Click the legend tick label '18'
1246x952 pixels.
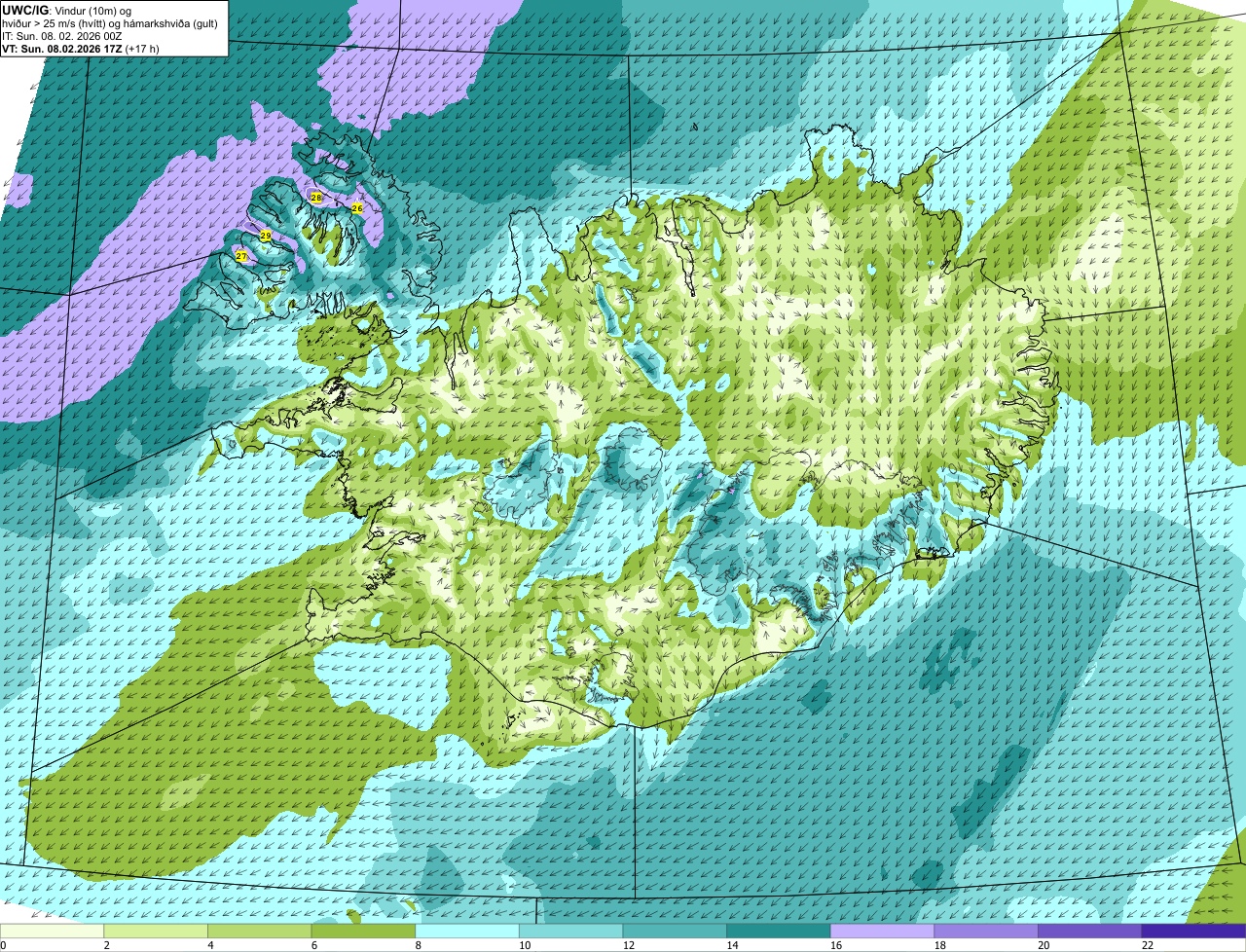coord(939,944)
